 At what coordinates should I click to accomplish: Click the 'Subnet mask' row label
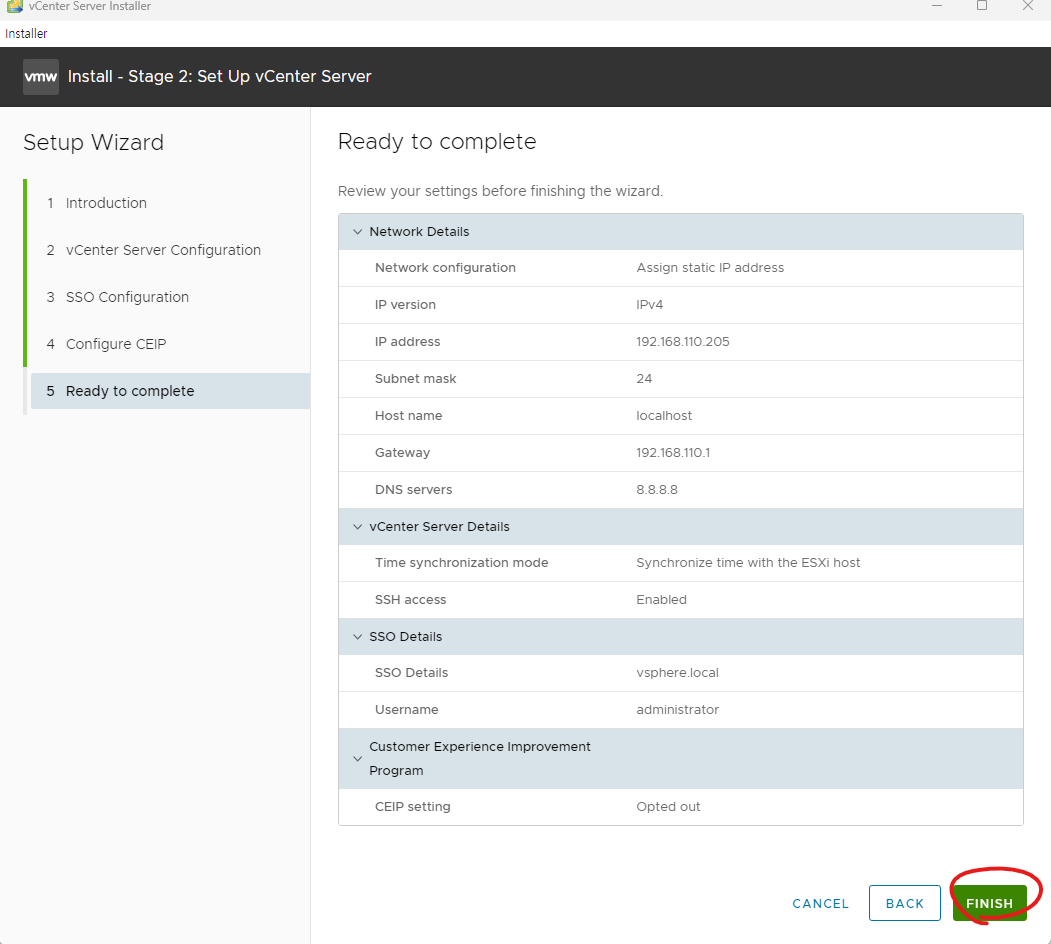[x=415, y=378]
